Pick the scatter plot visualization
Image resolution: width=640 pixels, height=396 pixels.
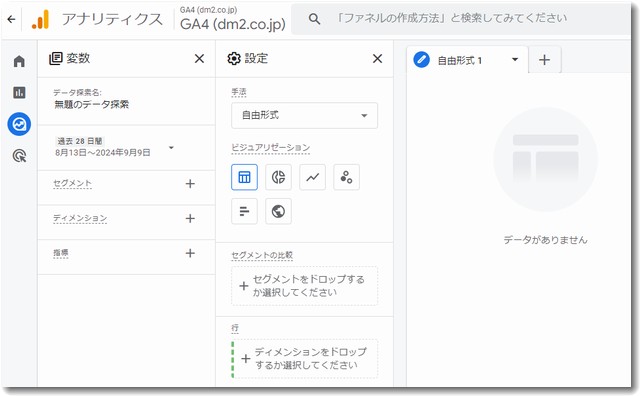(x=346, y=177)
